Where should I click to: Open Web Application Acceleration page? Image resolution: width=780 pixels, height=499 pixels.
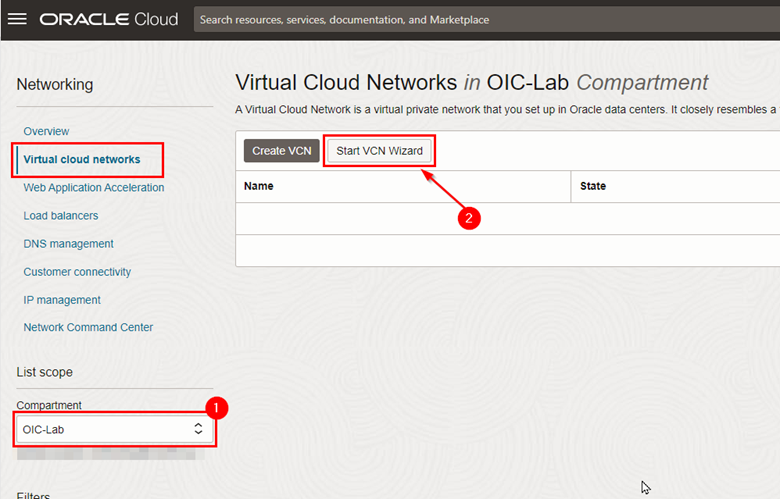click(x=94, y=188)
